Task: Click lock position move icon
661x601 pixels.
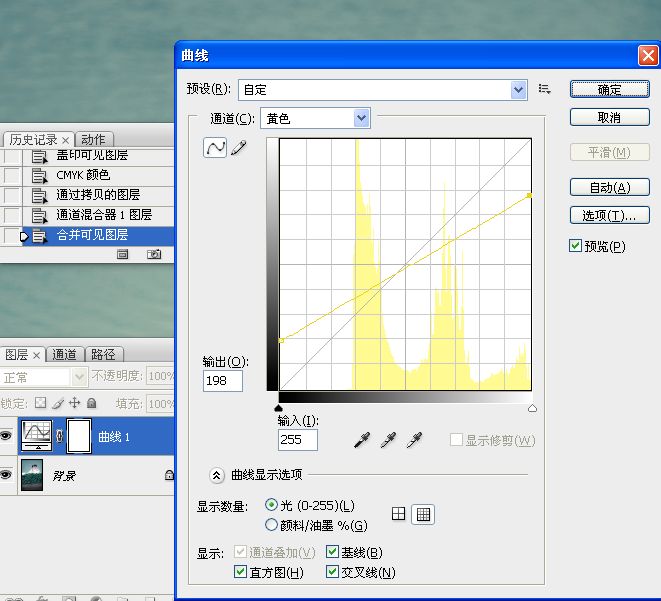Action: point(75,403)
